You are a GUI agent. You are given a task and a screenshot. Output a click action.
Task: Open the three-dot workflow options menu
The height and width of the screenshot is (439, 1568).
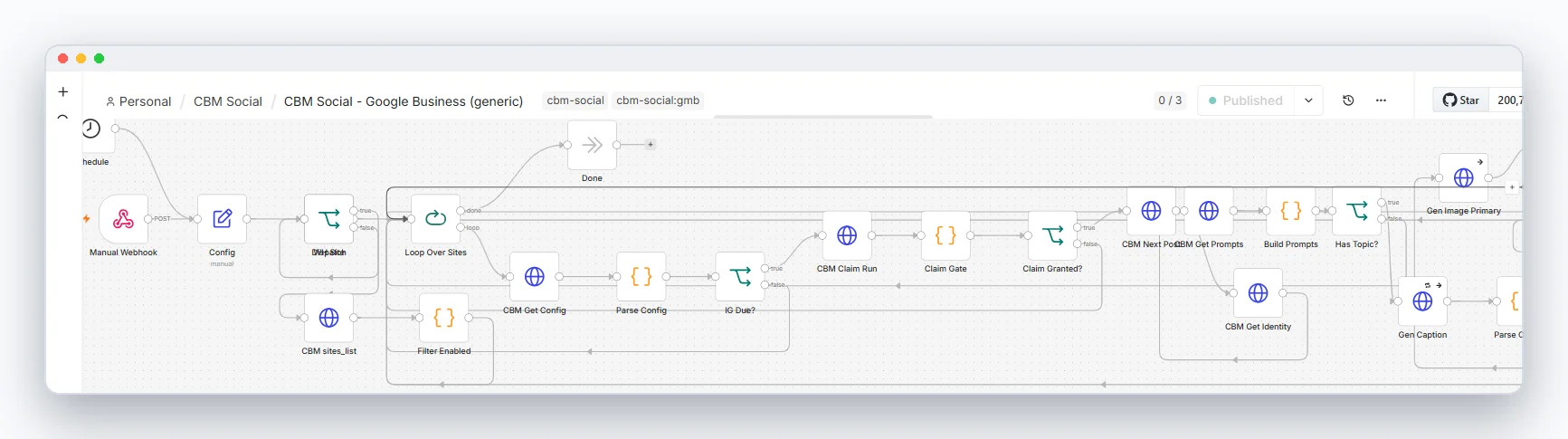1381,100
